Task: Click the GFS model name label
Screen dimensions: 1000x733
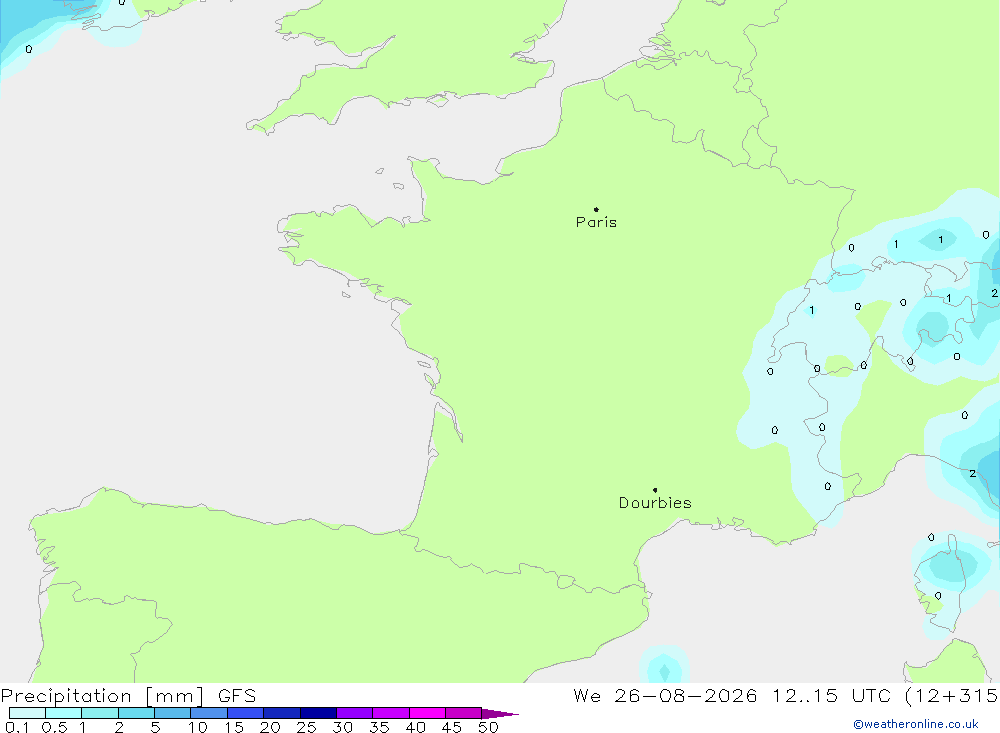Action: pos(237,695)
